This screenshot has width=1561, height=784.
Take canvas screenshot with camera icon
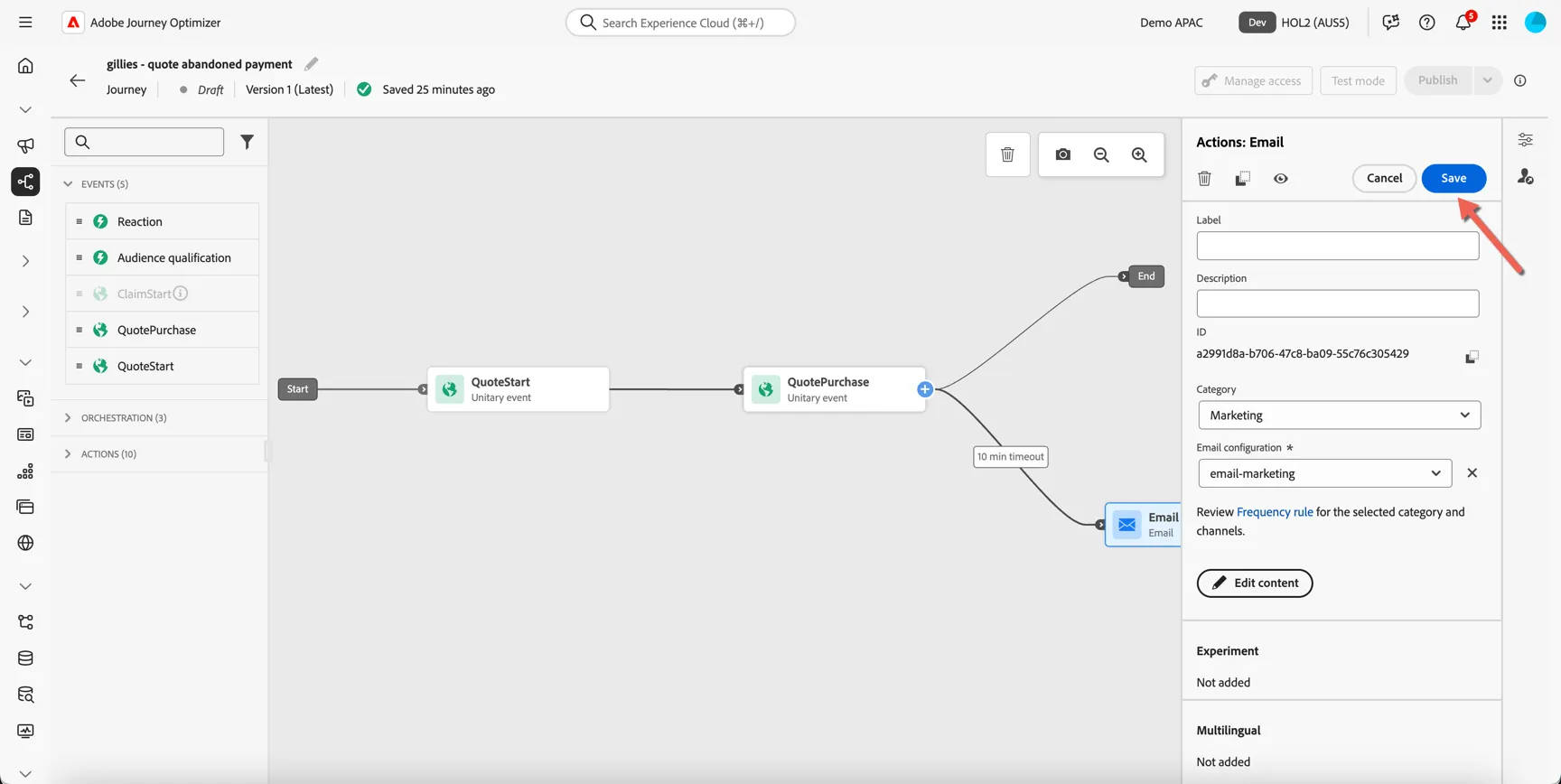pos(1063,154)
